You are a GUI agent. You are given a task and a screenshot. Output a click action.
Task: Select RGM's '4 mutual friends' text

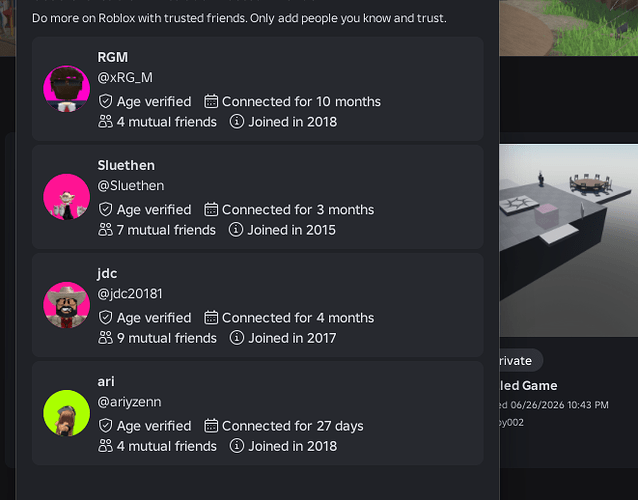click(x=167, y=122)
